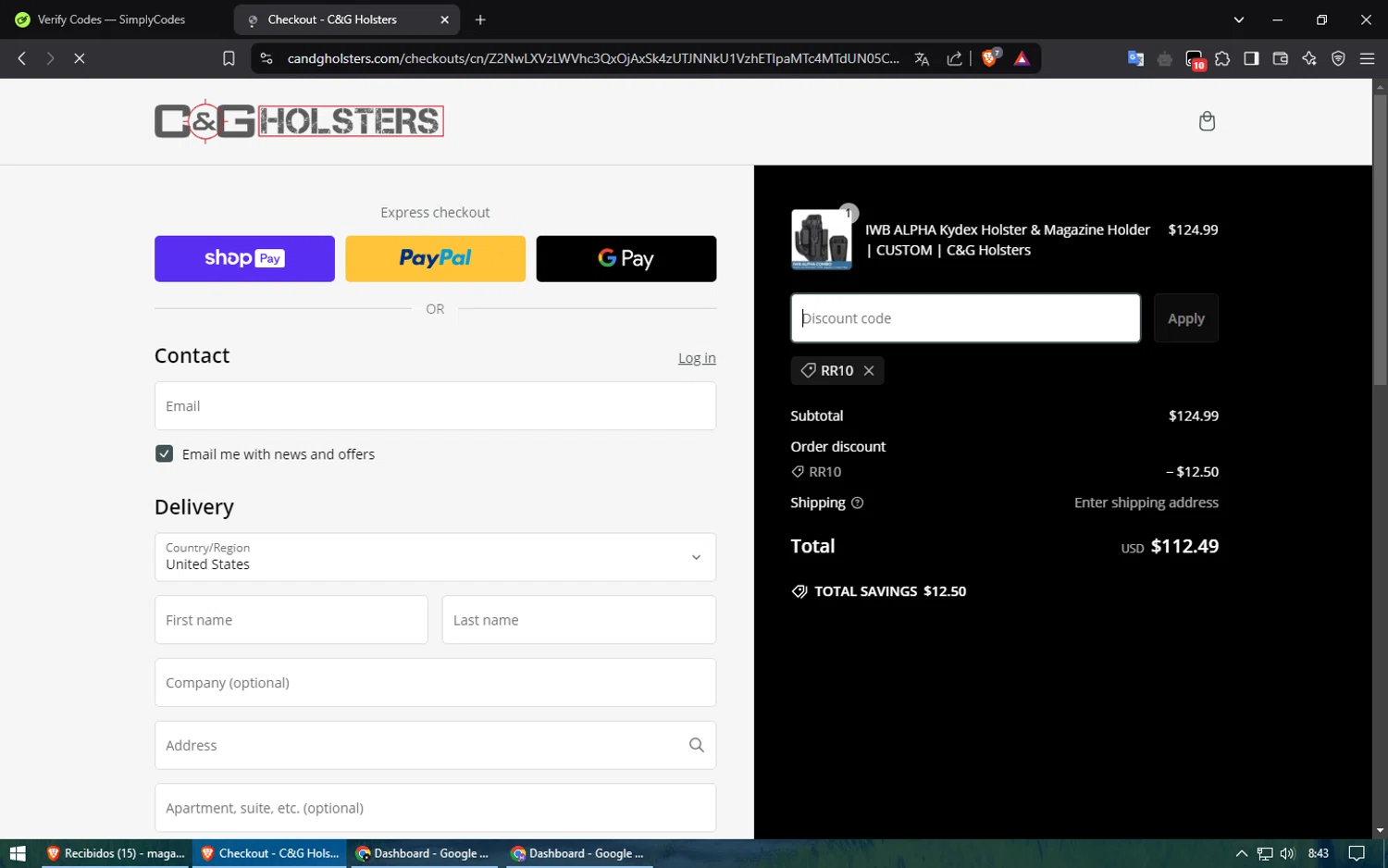Go back to the previous page

[x=22, y=58]
